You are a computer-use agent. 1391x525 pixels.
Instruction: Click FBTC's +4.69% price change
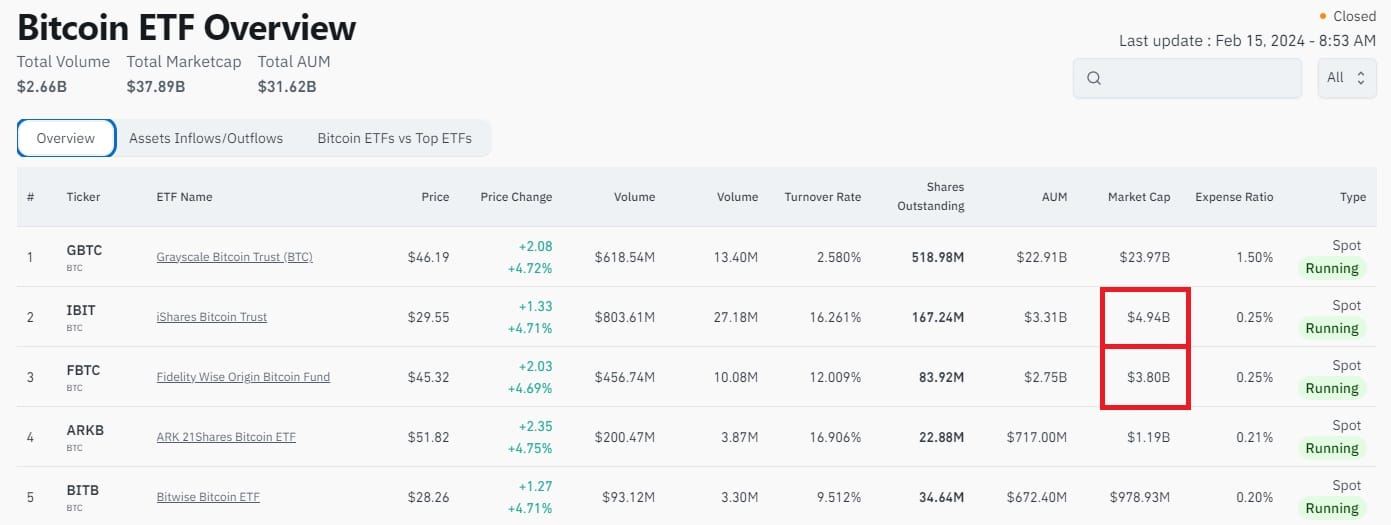530,388
